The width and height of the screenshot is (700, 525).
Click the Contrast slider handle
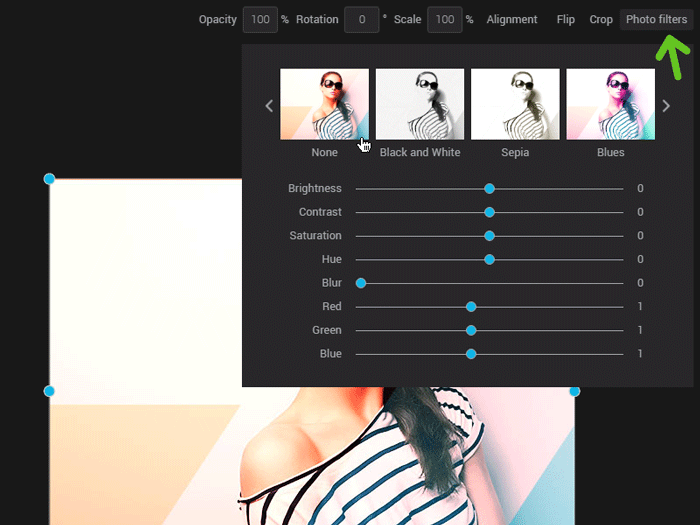point(489,212)
